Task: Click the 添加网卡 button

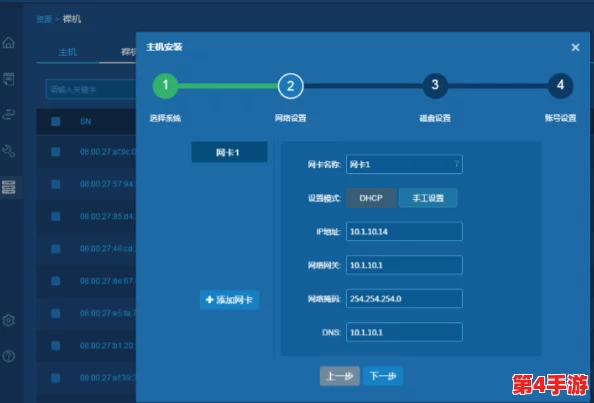Action: pos(230,300)
